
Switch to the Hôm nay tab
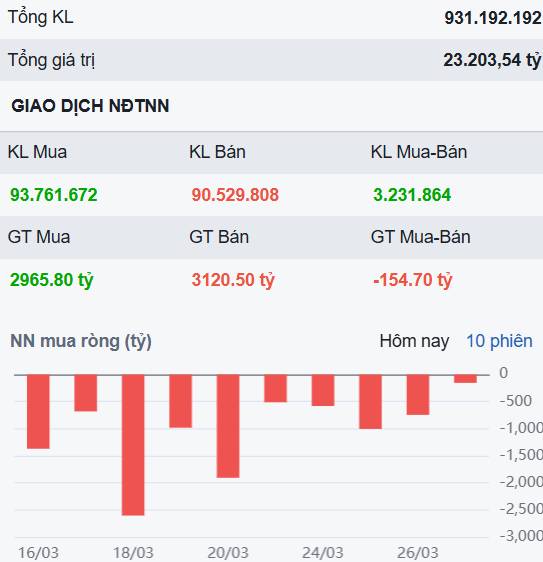(414, 341)
